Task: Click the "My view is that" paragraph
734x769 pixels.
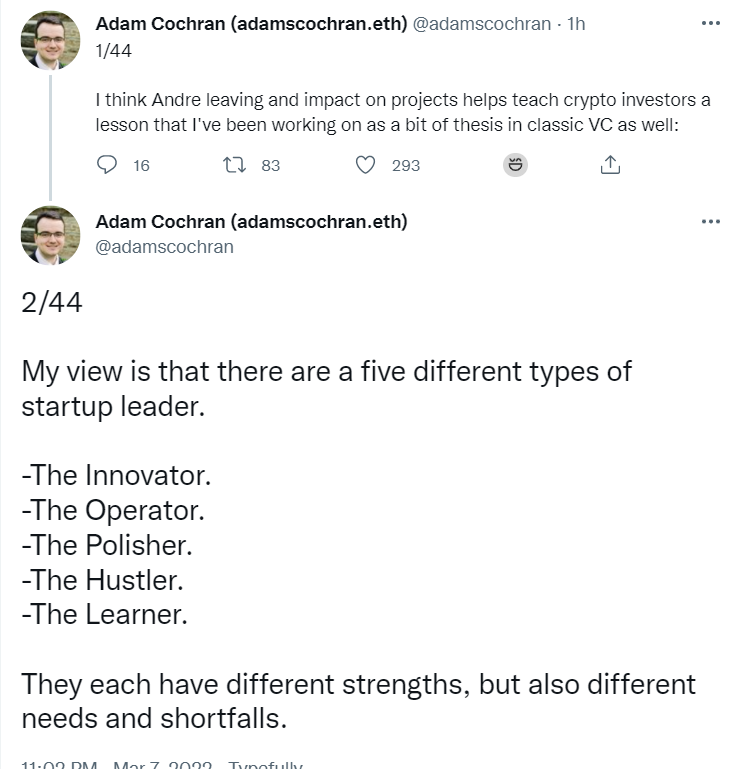Action: (326, 388)
